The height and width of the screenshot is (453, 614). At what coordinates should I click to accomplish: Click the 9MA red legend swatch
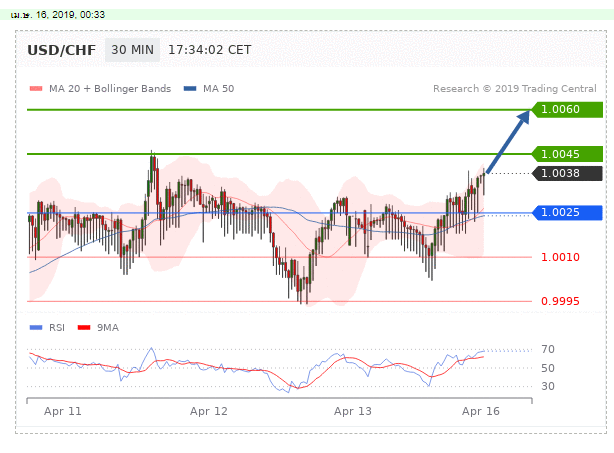click(84, 328)
